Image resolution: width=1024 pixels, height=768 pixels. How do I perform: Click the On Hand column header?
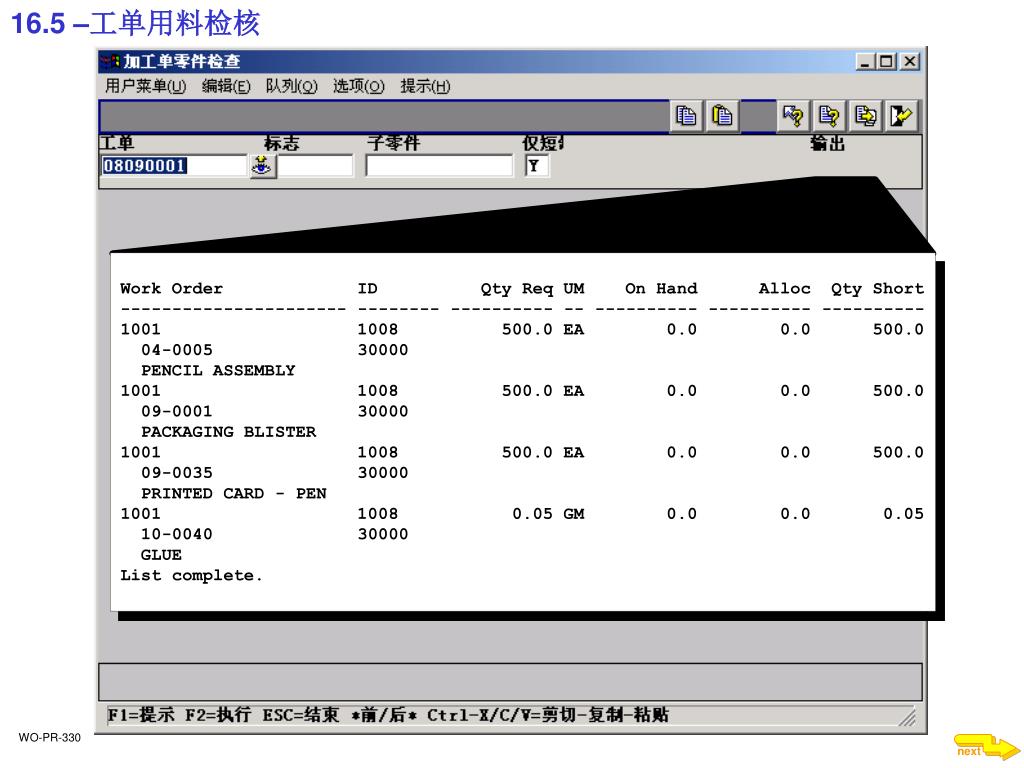(x=661, y=289)
